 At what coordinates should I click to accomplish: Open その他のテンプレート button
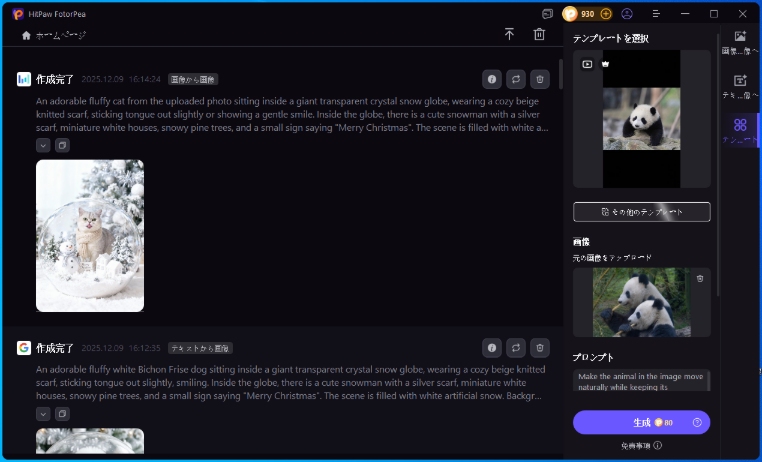point(641,212)
